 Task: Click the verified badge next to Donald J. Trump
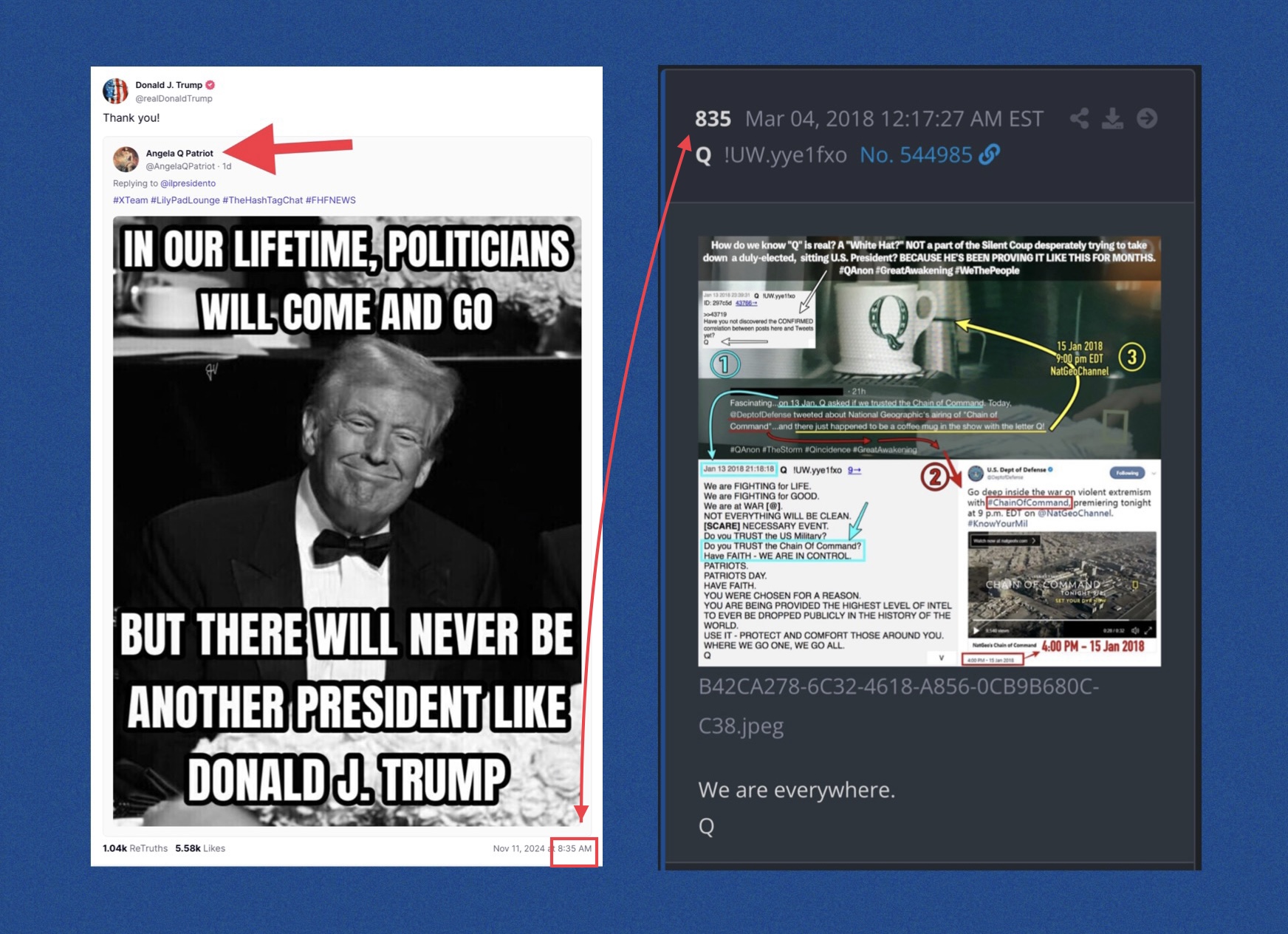[x=210, y=85]
